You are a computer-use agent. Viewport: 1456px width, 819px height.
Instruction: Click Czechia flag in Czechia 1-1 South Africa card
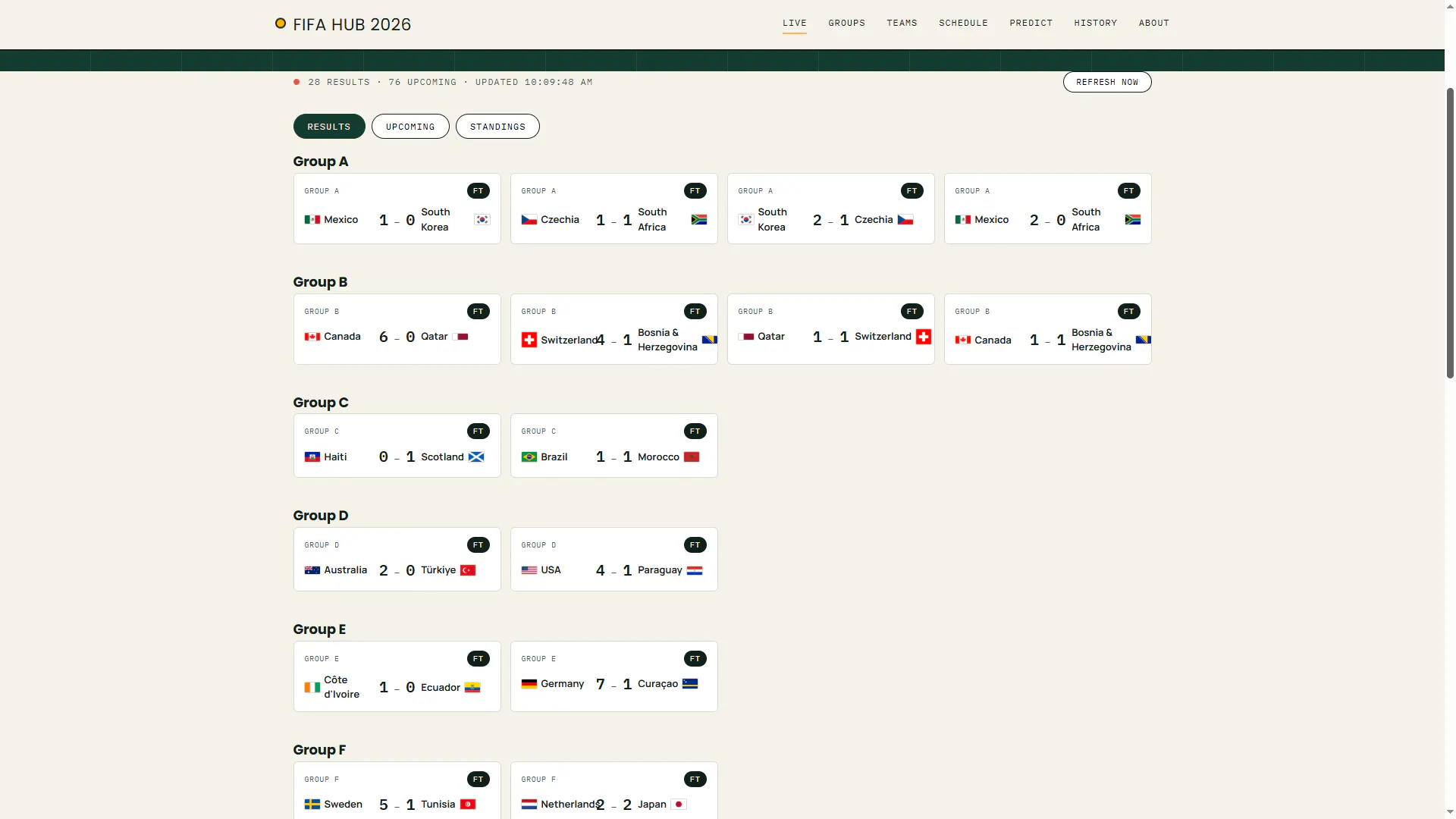529,220
